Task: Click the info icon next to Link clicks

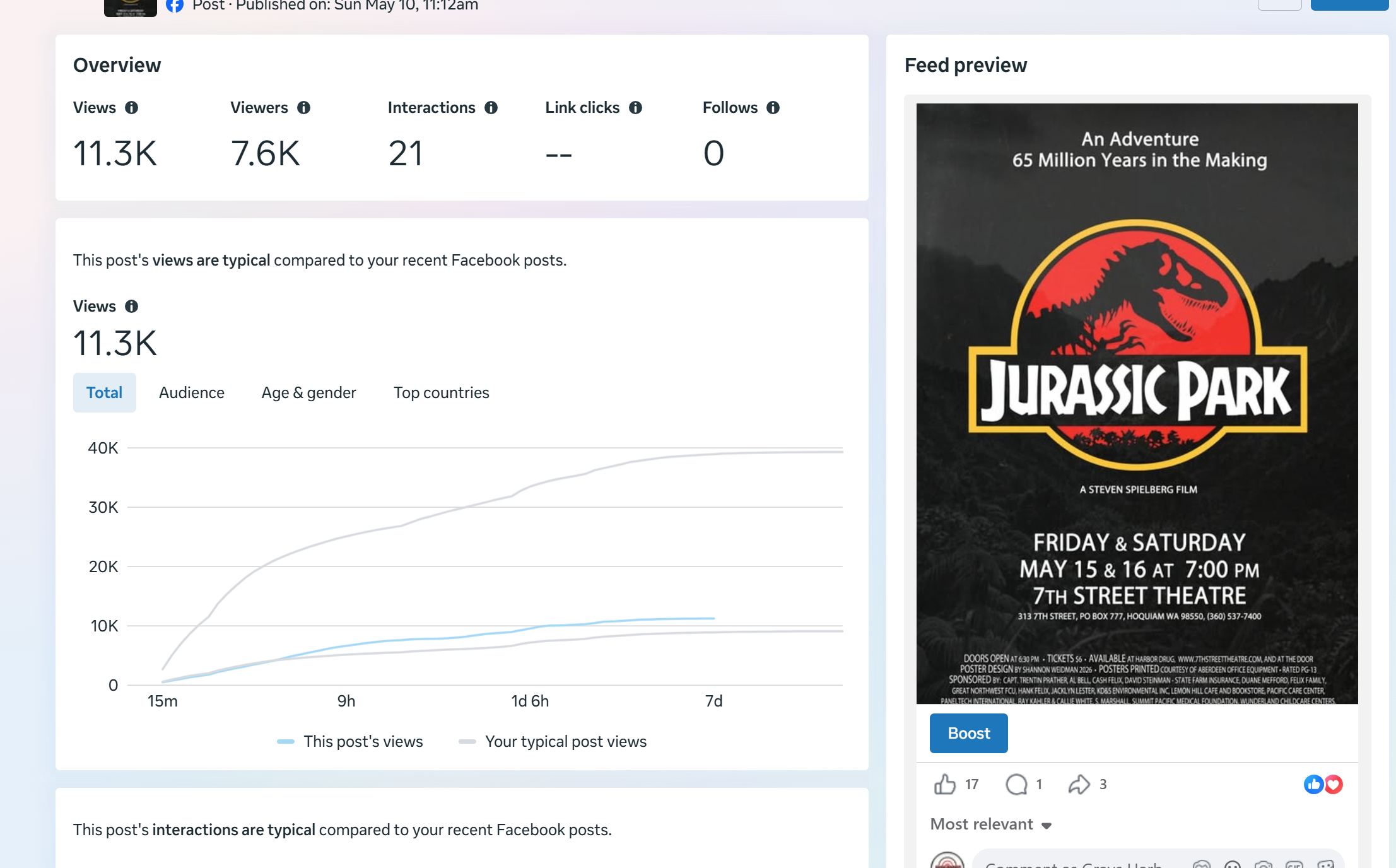Action: [635, 108]
